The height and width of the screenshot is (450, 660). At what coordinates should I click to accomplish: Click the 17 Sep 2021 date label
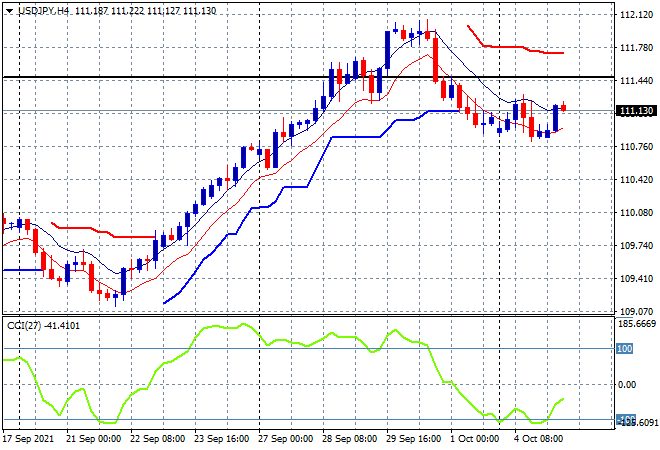29,439
